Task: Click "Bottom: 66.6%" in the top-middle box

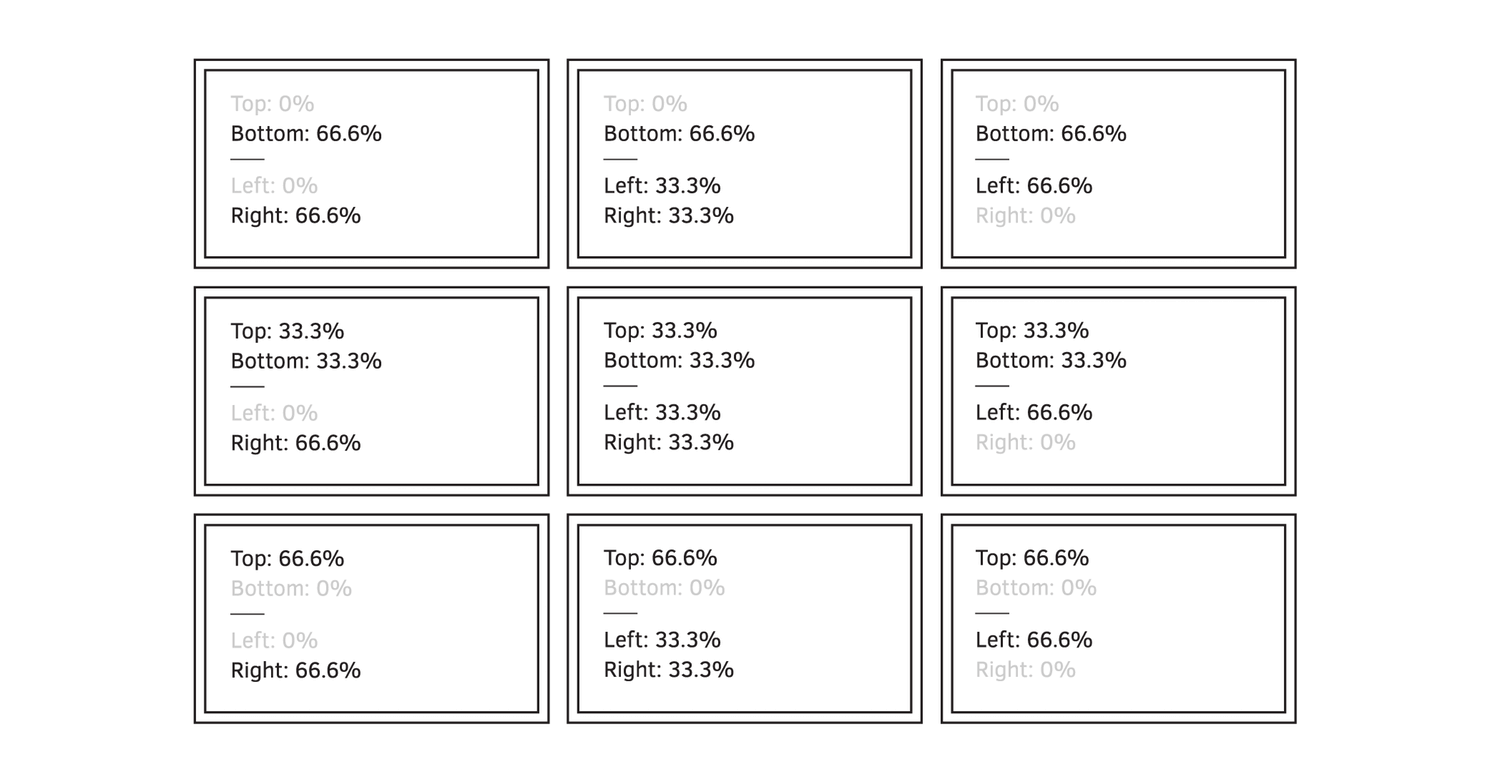Action: [x=679, y=134]
